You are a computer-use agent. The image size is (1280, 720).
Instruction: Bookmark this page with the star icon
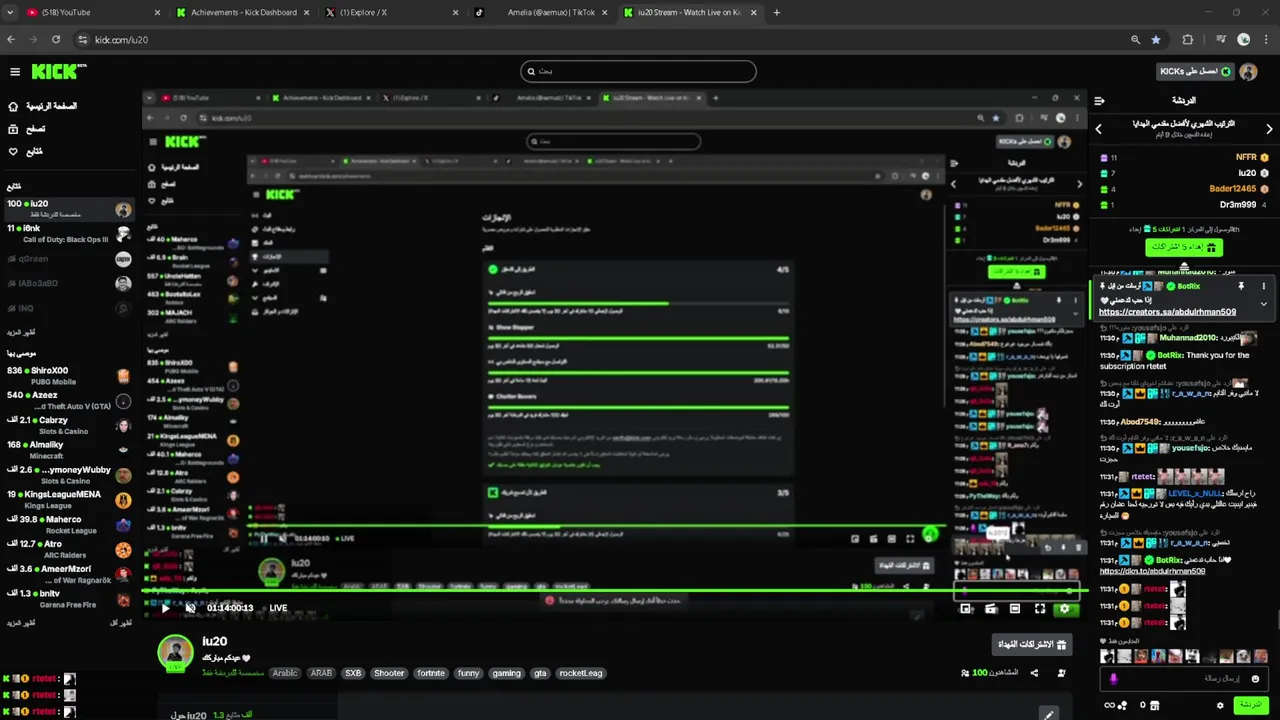pyautogui.click(x=1156, y=39)
